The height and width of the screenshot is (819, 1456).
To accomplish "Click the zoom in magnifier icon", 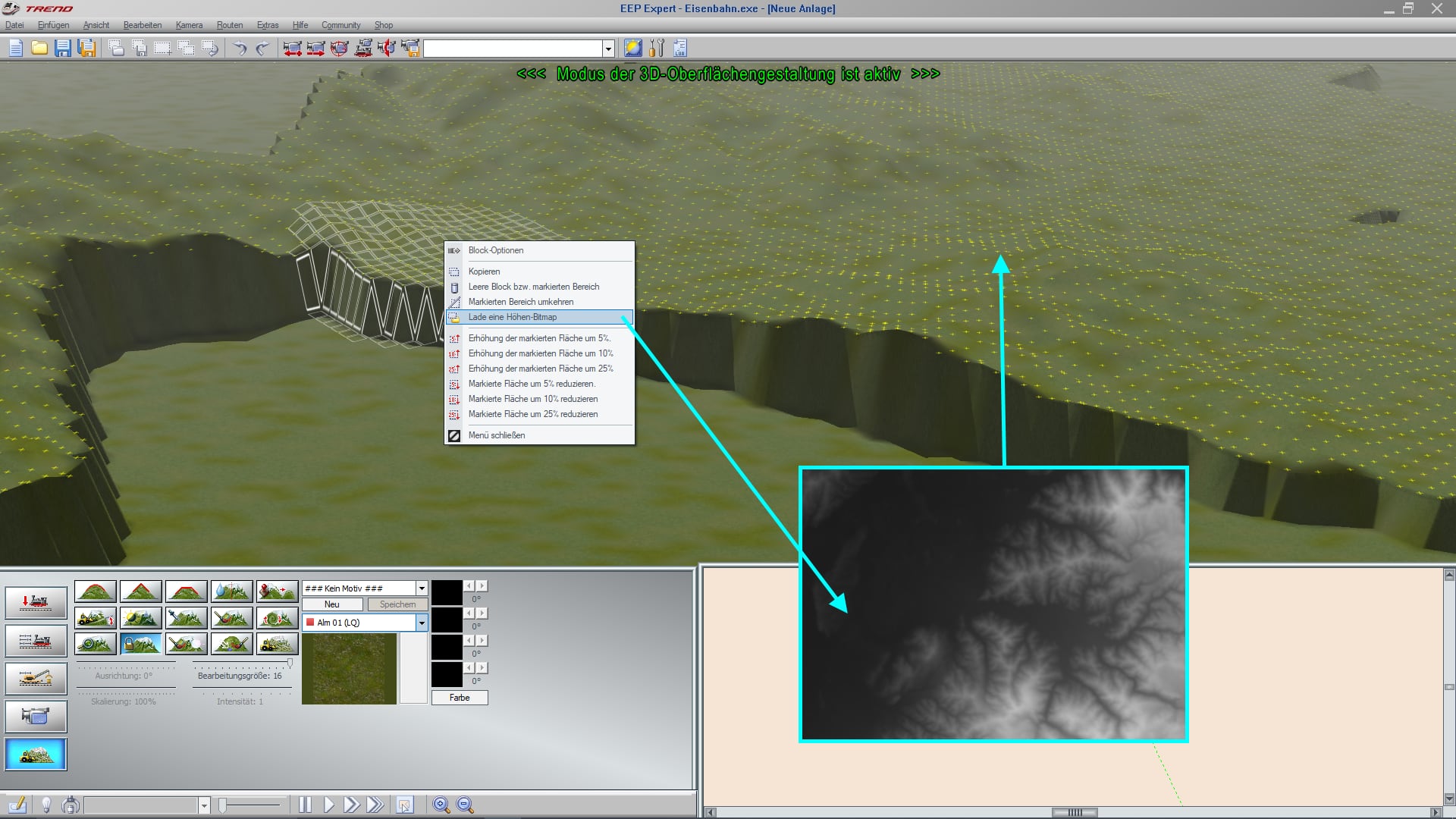I will pyautogui.click(x=441, y=805).
